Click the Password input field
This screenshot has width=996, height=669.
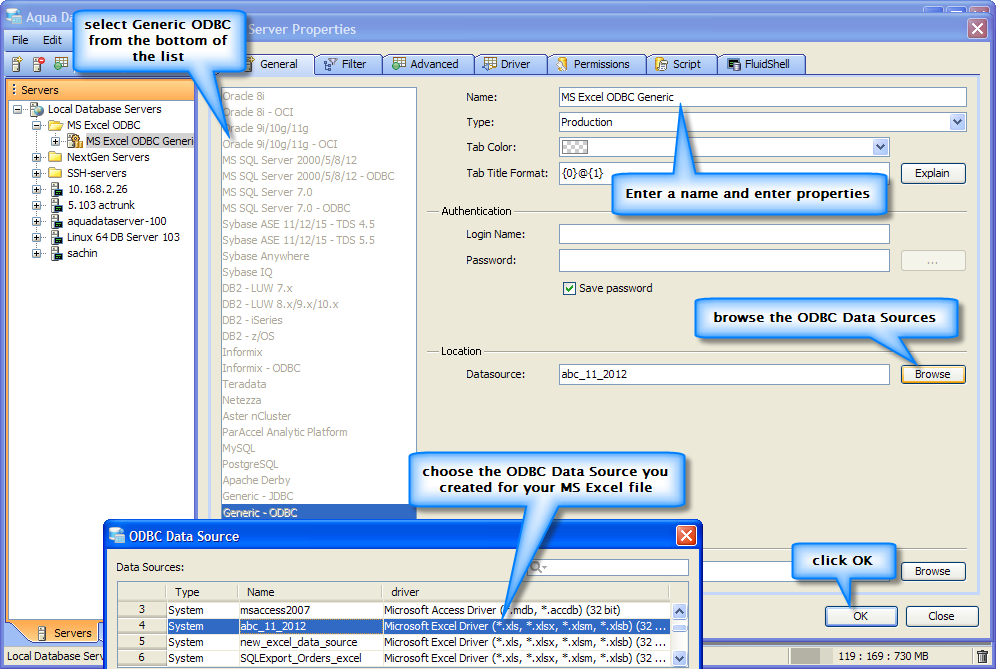tap(723, 260)
